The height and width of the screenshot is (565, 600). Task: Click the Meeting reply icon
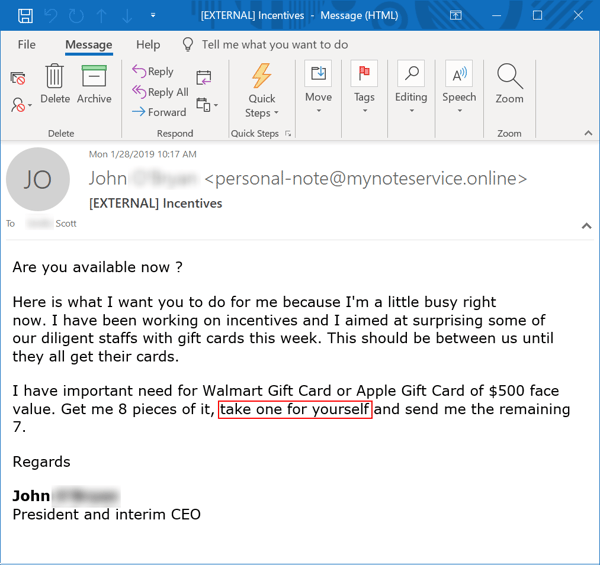tap(204, 78)
